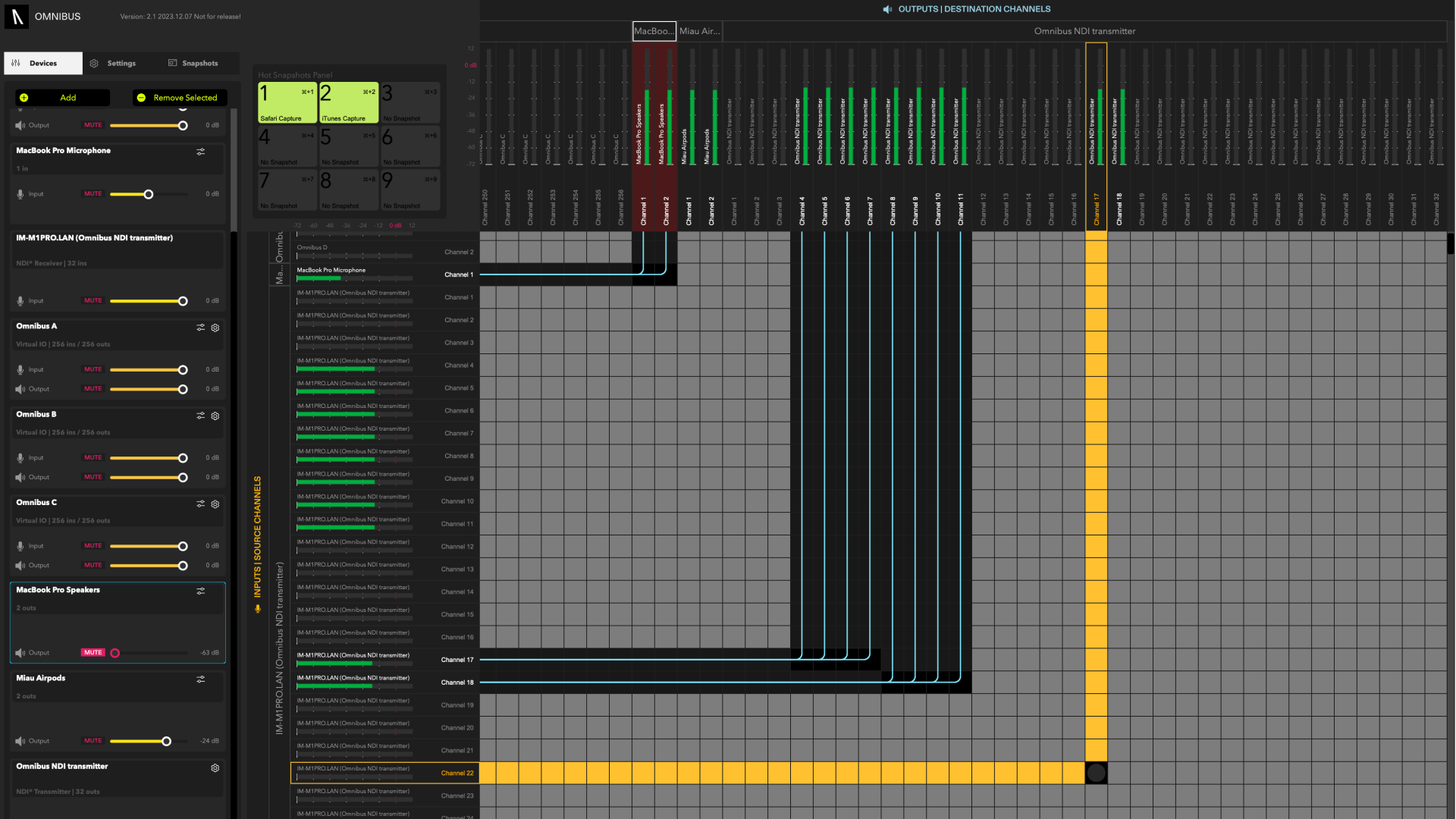This screenshot has width=1456, height=819.
Task: Click microphone icon of Omnibus A input
Action: tap(20, 370)
